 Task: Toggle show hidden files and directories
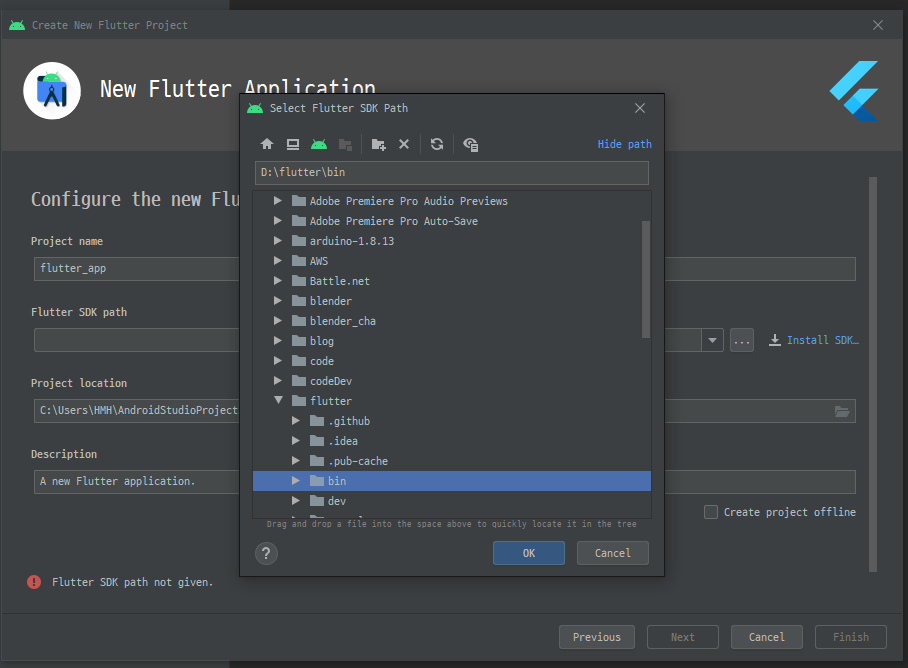[470, 144]
